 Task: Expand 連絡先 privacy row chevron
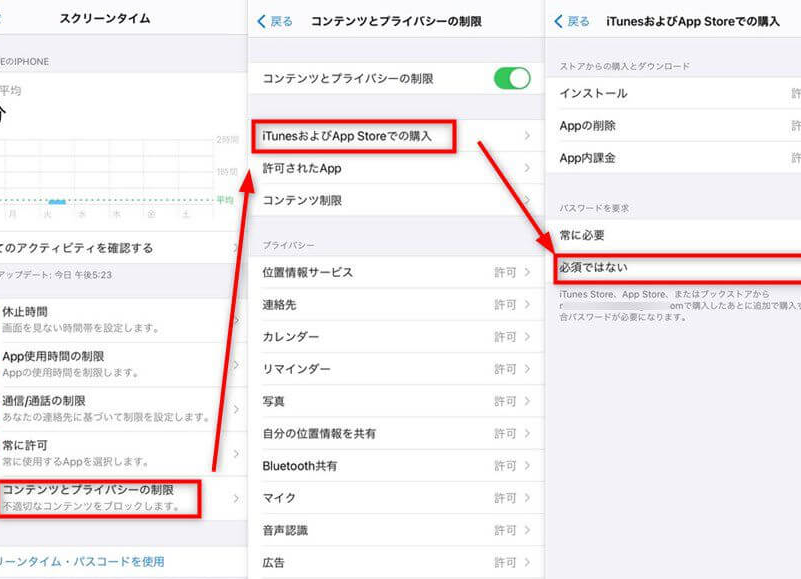[x=527, y=305]
